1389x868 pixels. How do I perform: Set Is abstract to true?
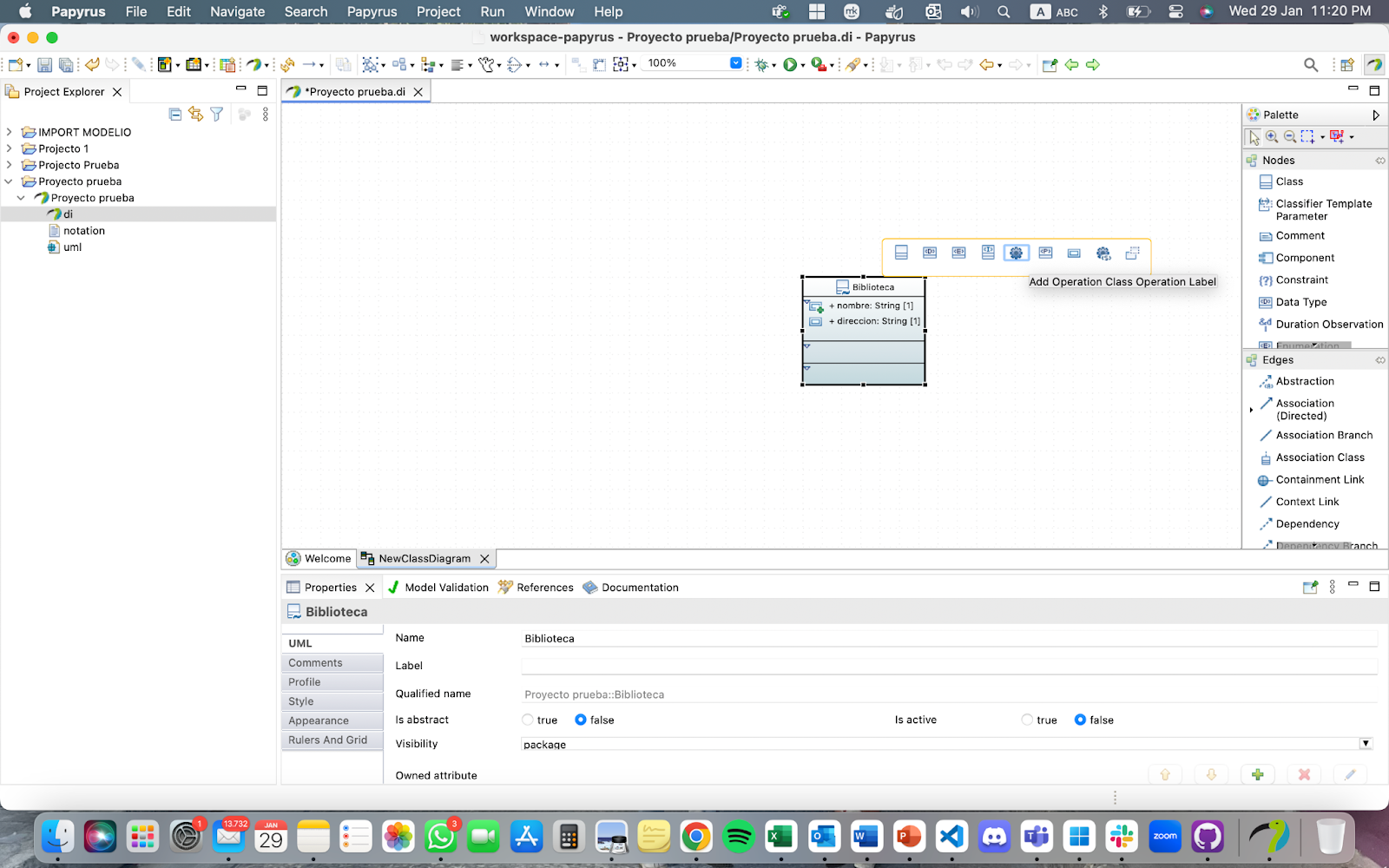(528, 720)
